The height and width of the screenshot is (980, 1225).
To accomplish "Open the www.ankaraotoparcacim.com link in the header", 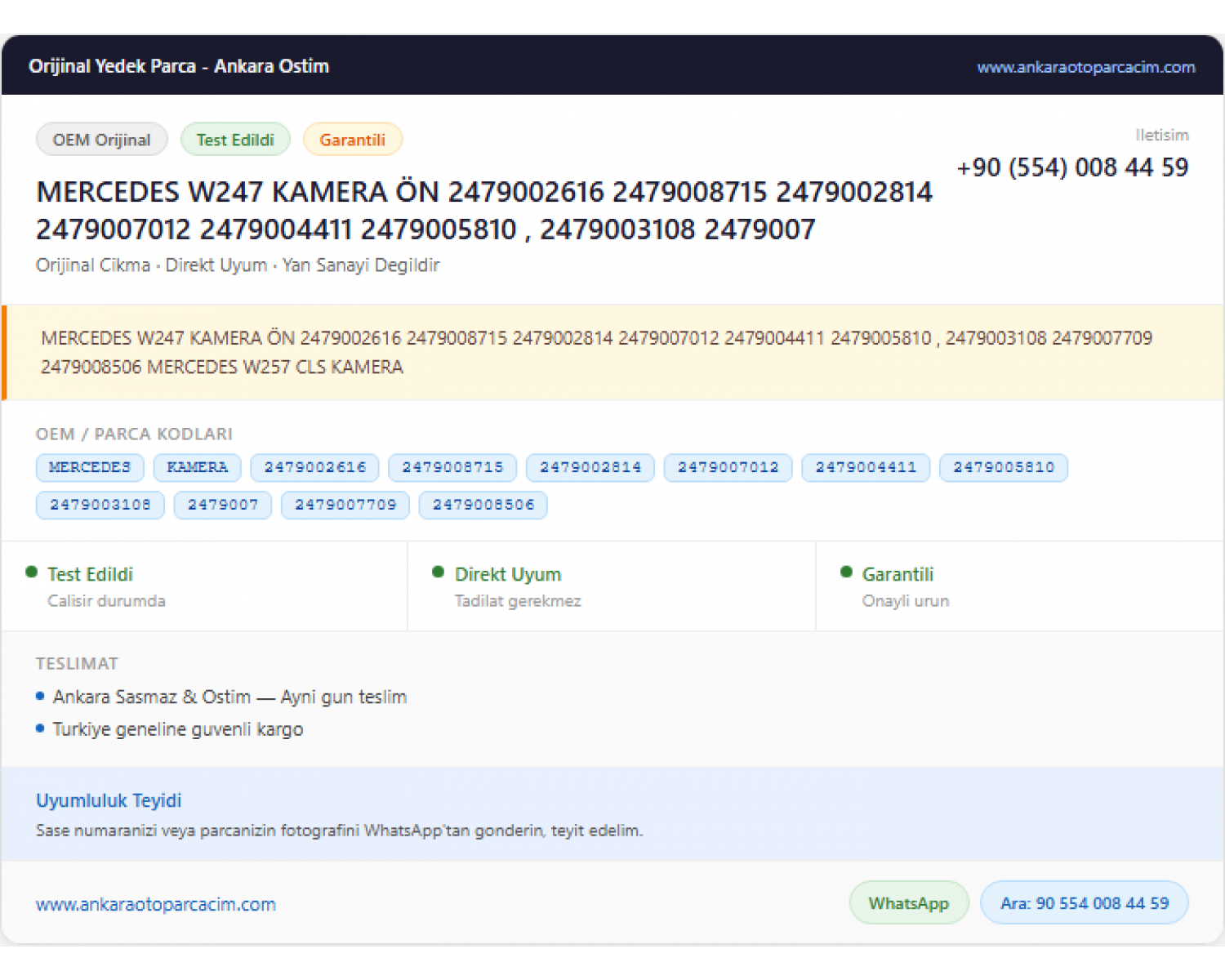I will coord(1086,67).
